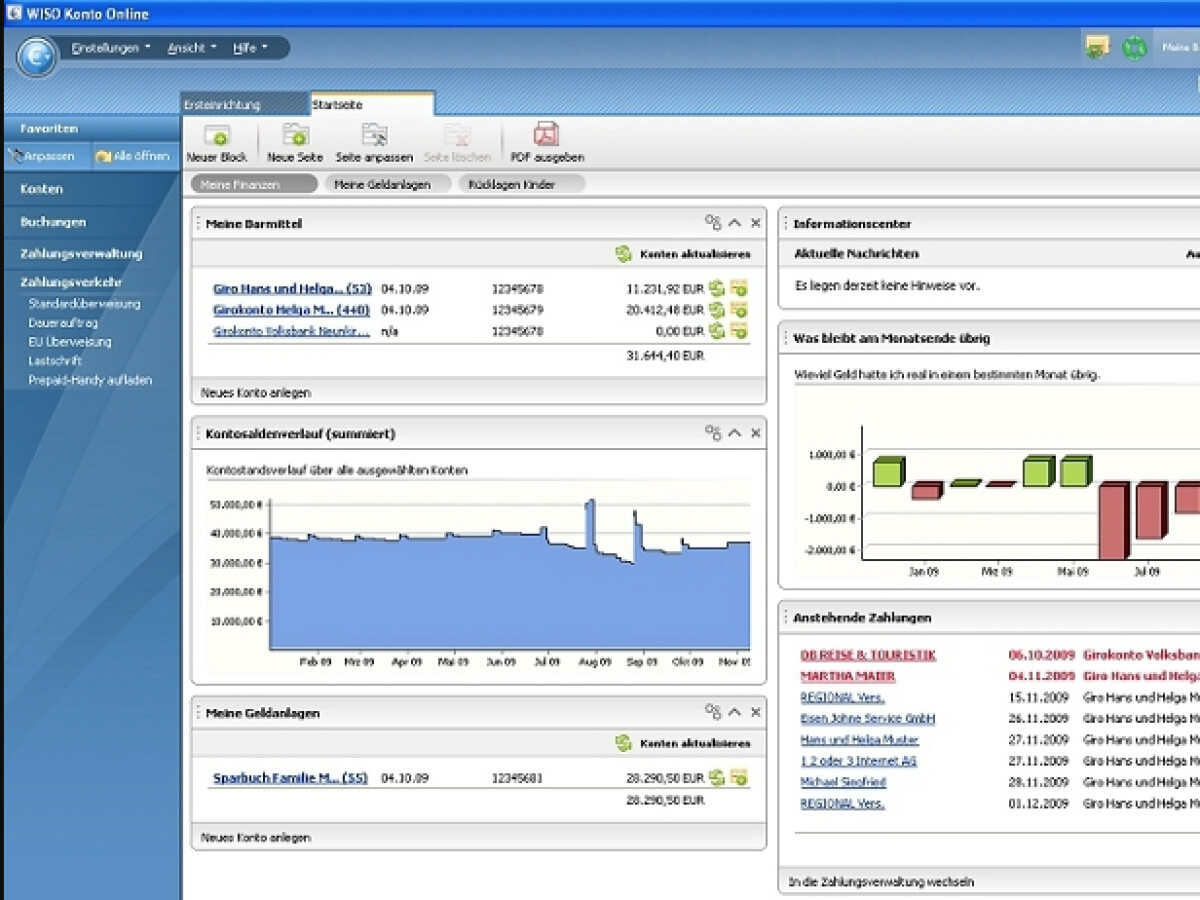
Task: Switch to the Ersteinrichtung tab
Action: [222, 105]
